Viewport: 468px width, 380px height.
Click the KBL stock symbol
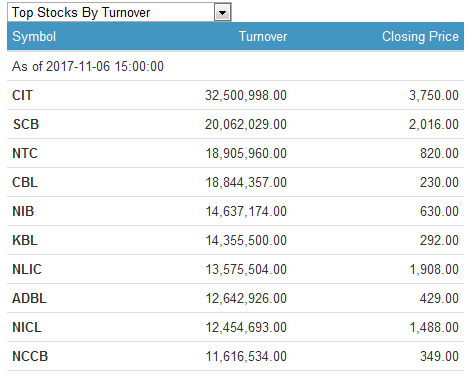coord(25,240)
